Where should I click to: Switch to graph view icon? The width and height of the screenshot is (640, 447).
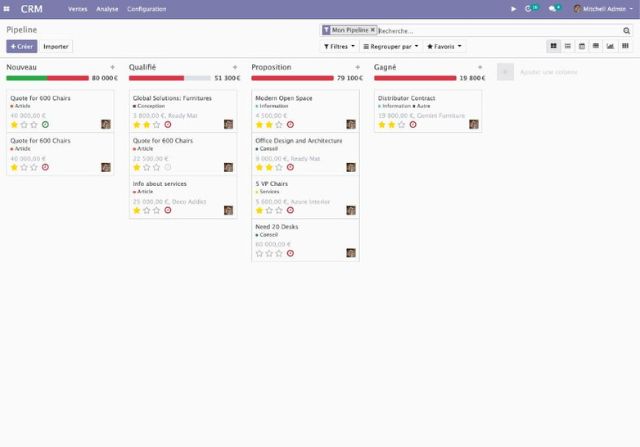point(610,46)
